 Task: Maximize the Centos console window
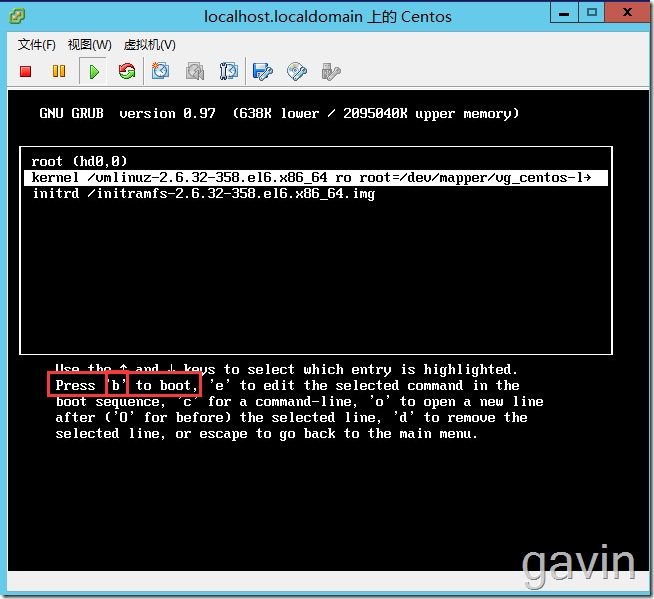pos(591,13)
